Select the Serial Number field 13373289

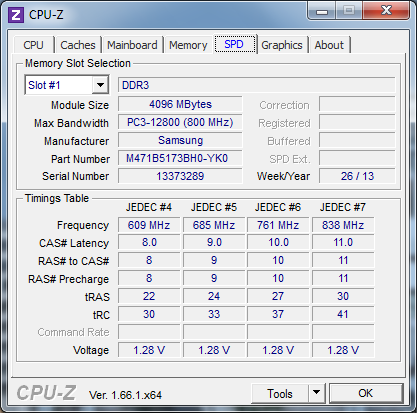(x=180, y=176)
